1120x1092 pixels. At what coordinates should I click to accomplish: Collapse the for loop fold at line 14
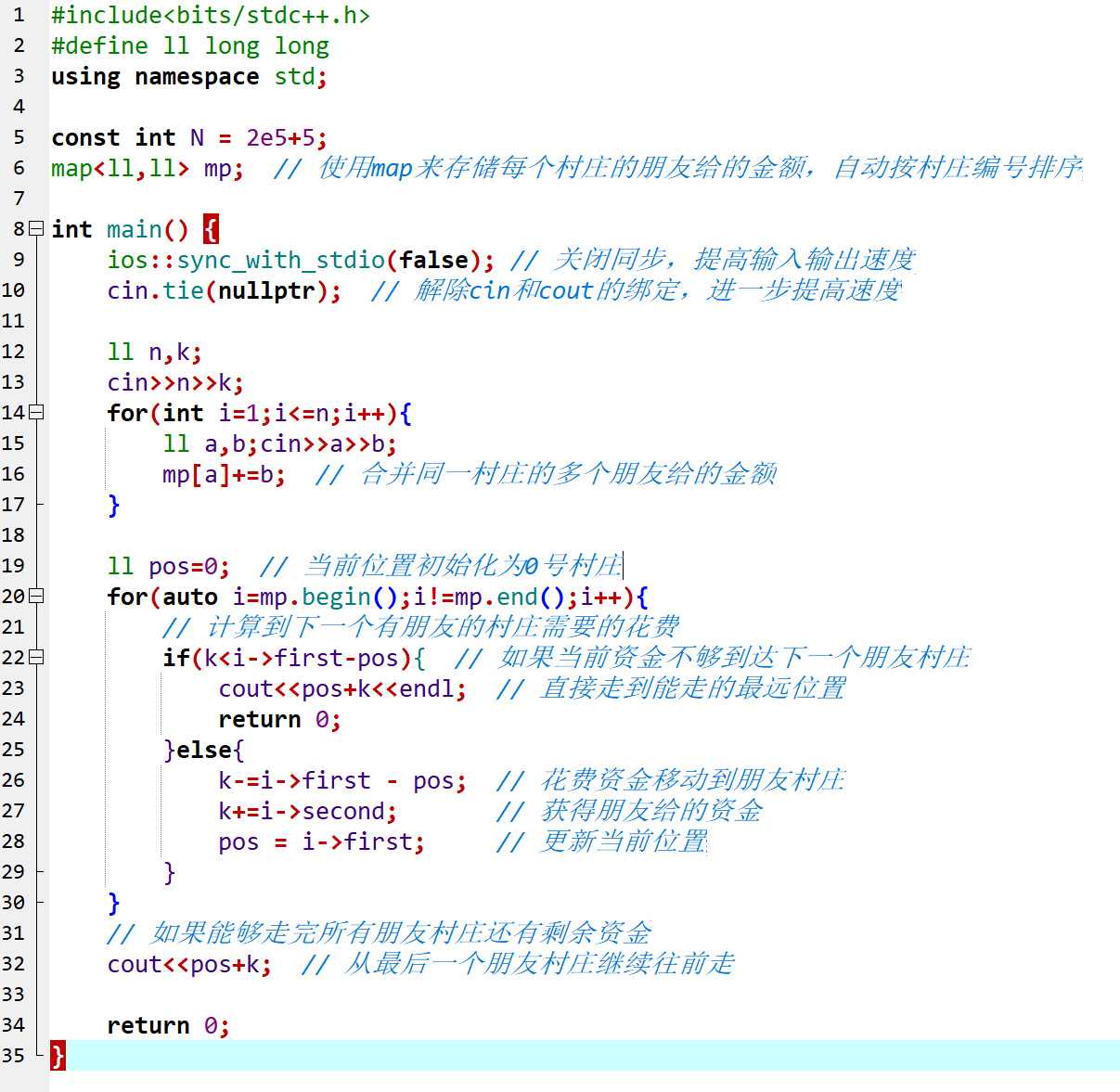[x=36, y=412]
